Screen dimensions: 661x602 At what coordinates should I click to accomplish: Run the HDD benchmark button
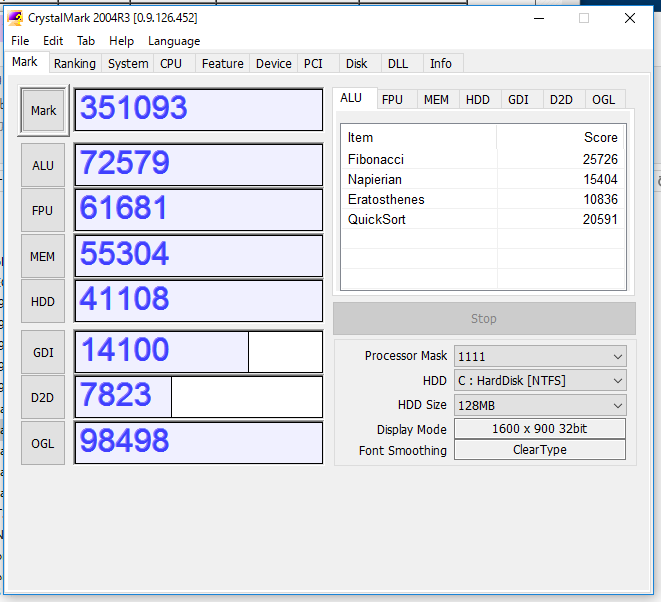pyautogui.click(x=43, y=301)
